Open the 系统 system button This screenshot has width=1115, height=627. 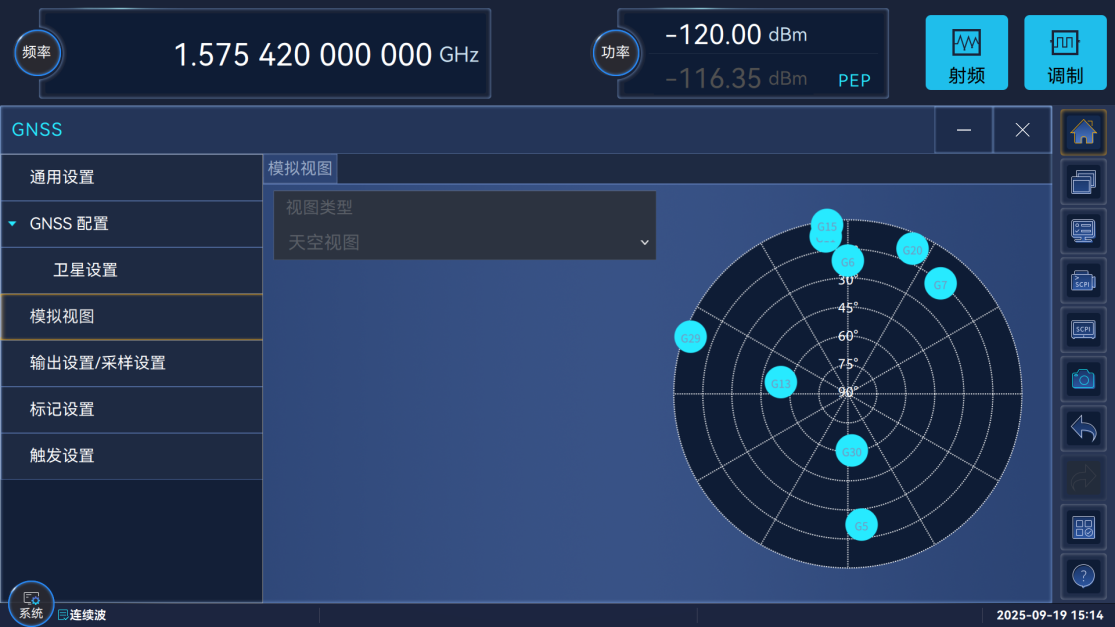coord(31,603)
